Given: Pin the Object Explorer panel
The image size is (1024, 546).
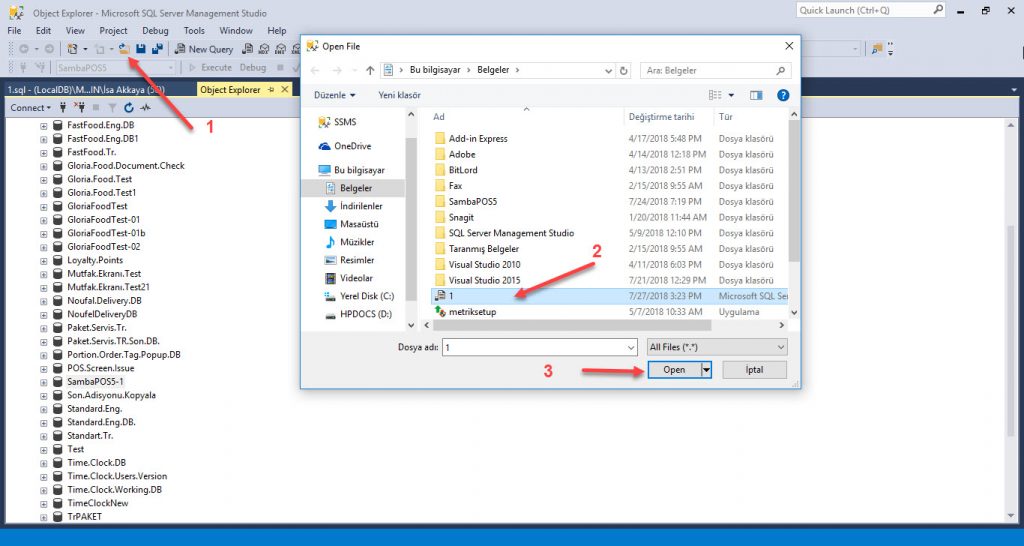Looking at the screenshot, I should (271, 90).
